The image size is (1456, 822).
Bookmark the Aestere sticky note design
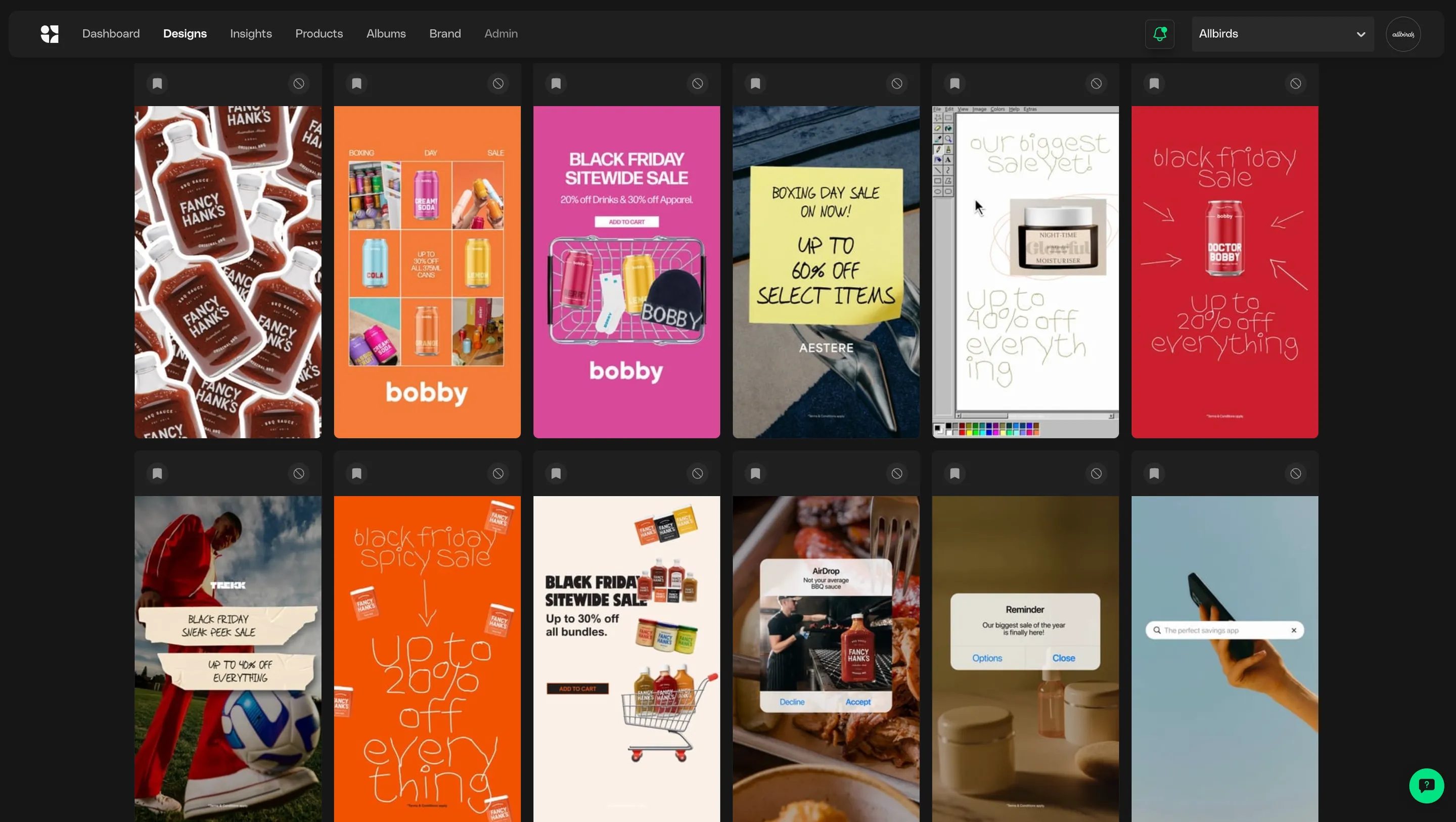pyautogui.click(x=756, y=84)
